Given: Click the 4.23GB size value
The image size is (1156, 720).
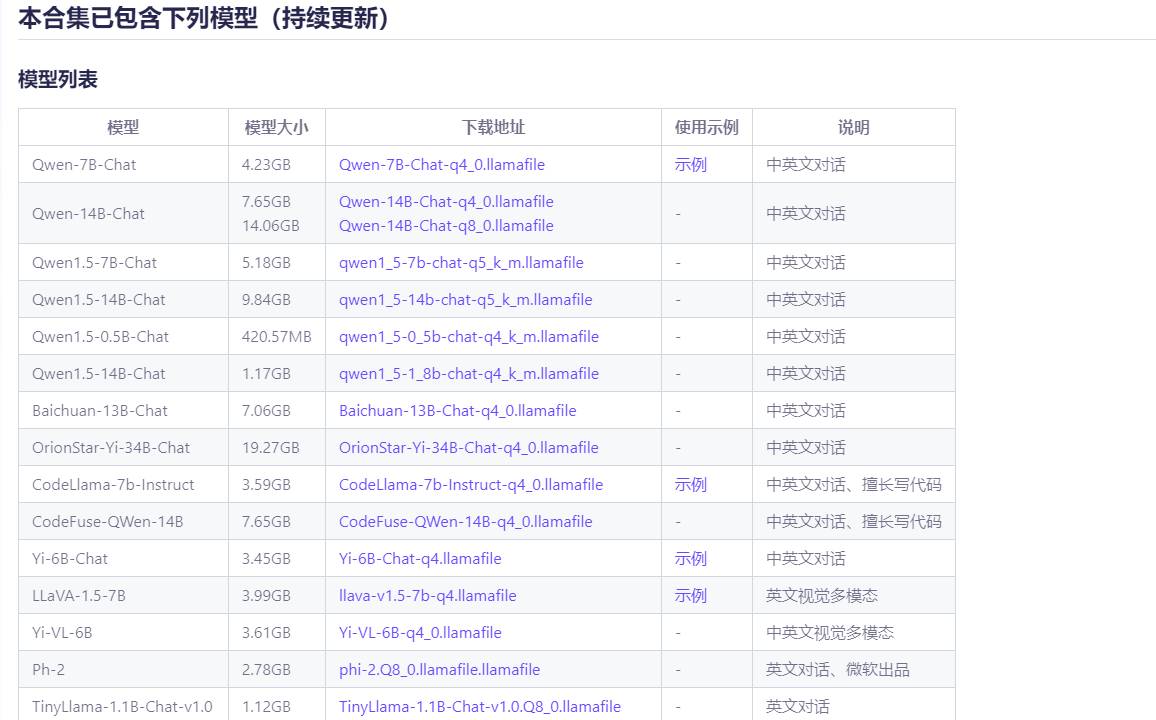Looking at the screenshot, I should (266, 164).
